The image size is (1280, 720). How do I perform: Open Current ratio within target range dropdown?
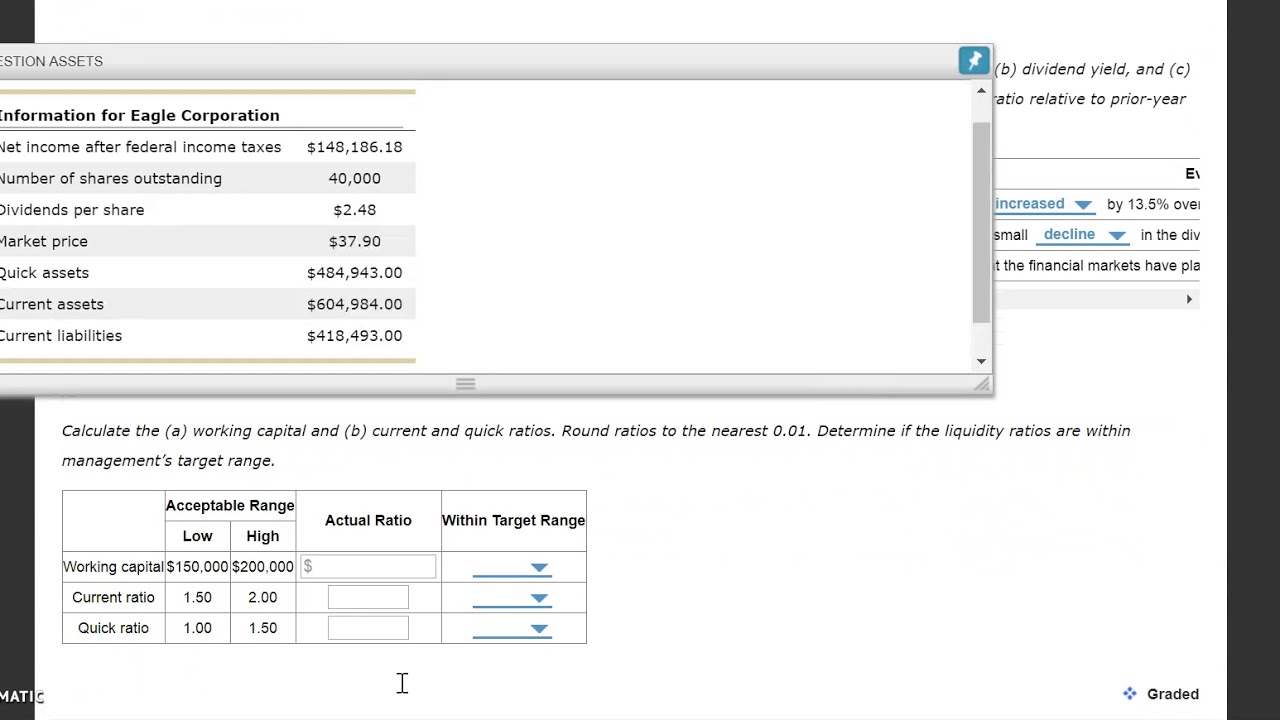pyautogui.click(x=512, y=598)
